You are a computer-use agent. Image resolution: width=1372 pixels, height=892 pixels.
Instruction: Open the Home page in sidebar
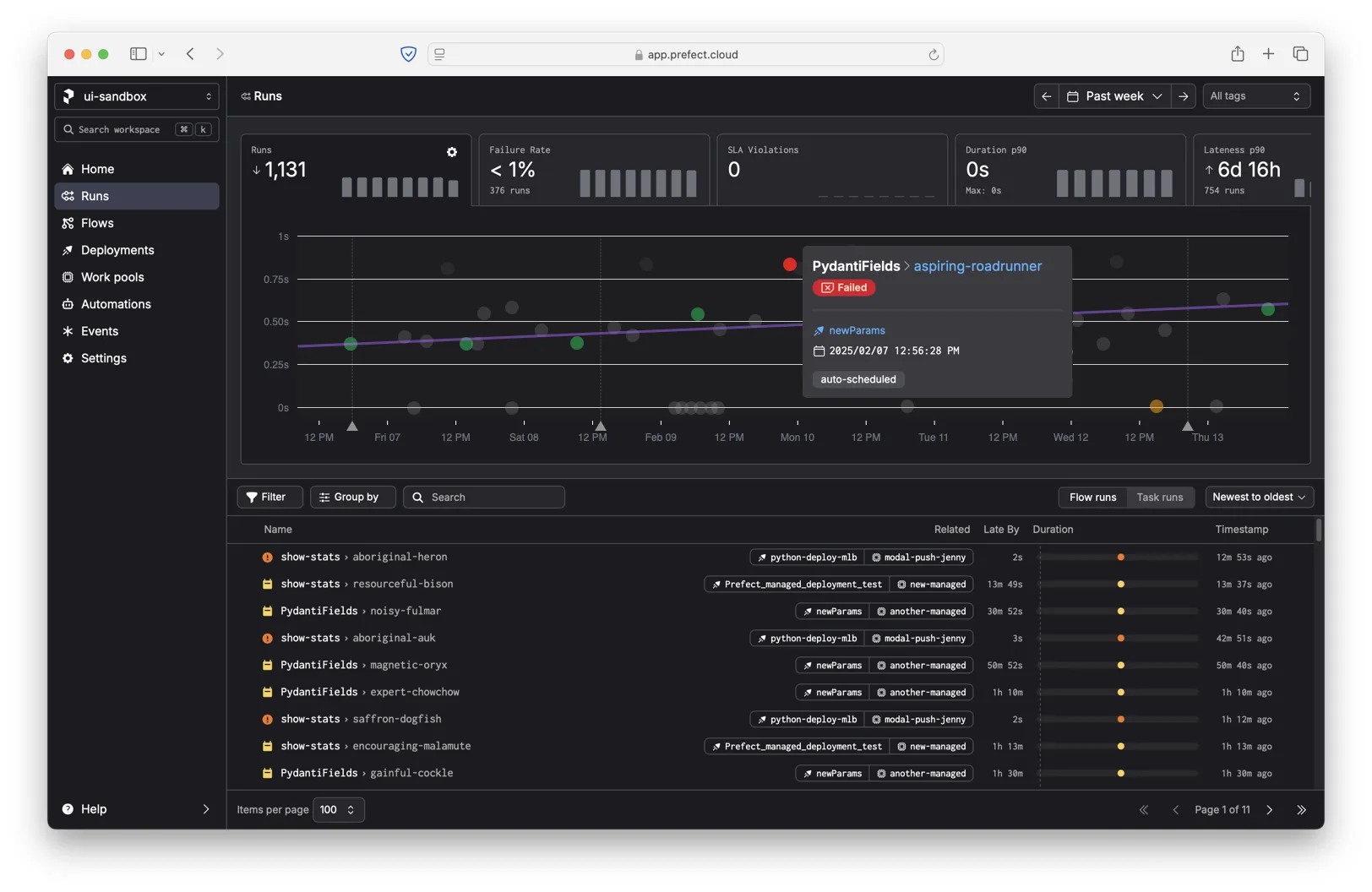136,169
